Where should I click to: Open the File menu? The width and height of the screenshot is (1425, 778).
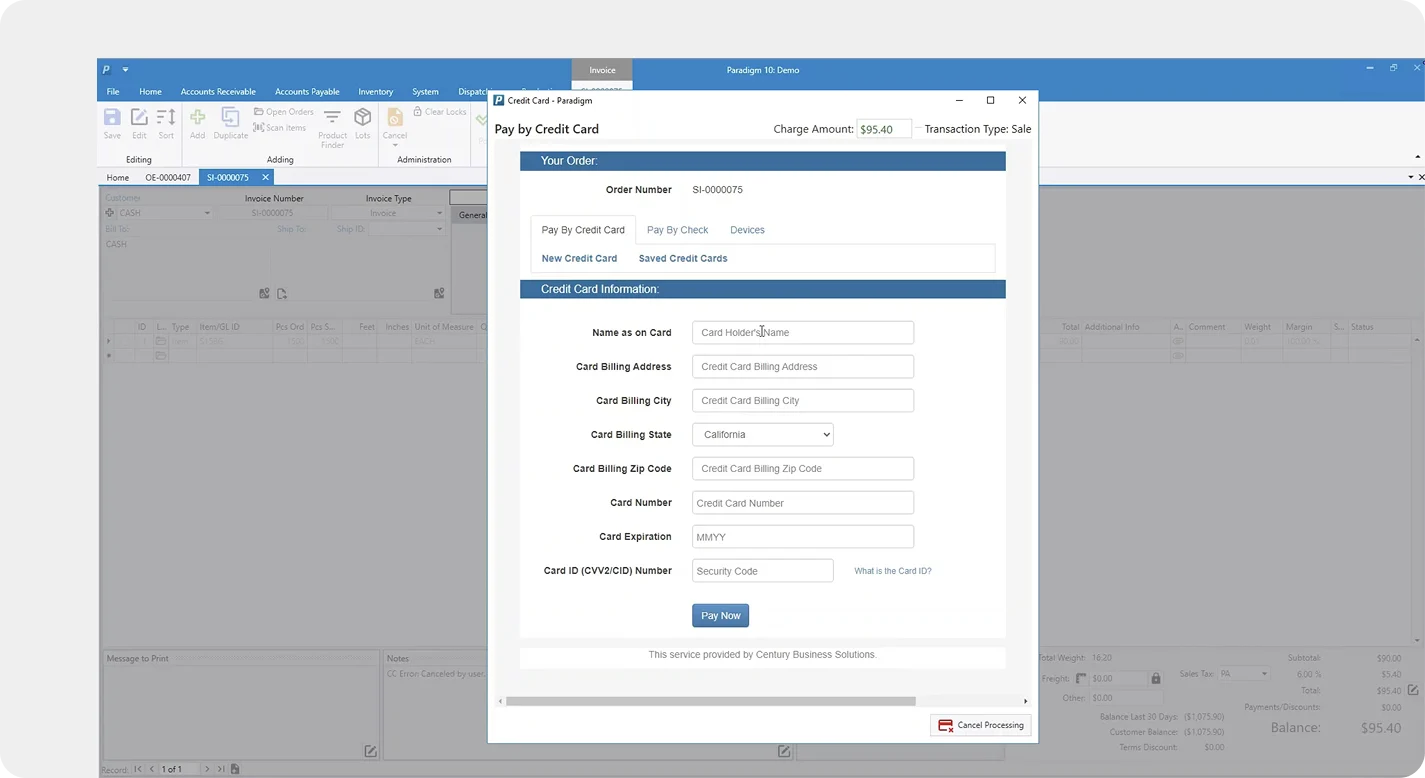coord(113,92)
